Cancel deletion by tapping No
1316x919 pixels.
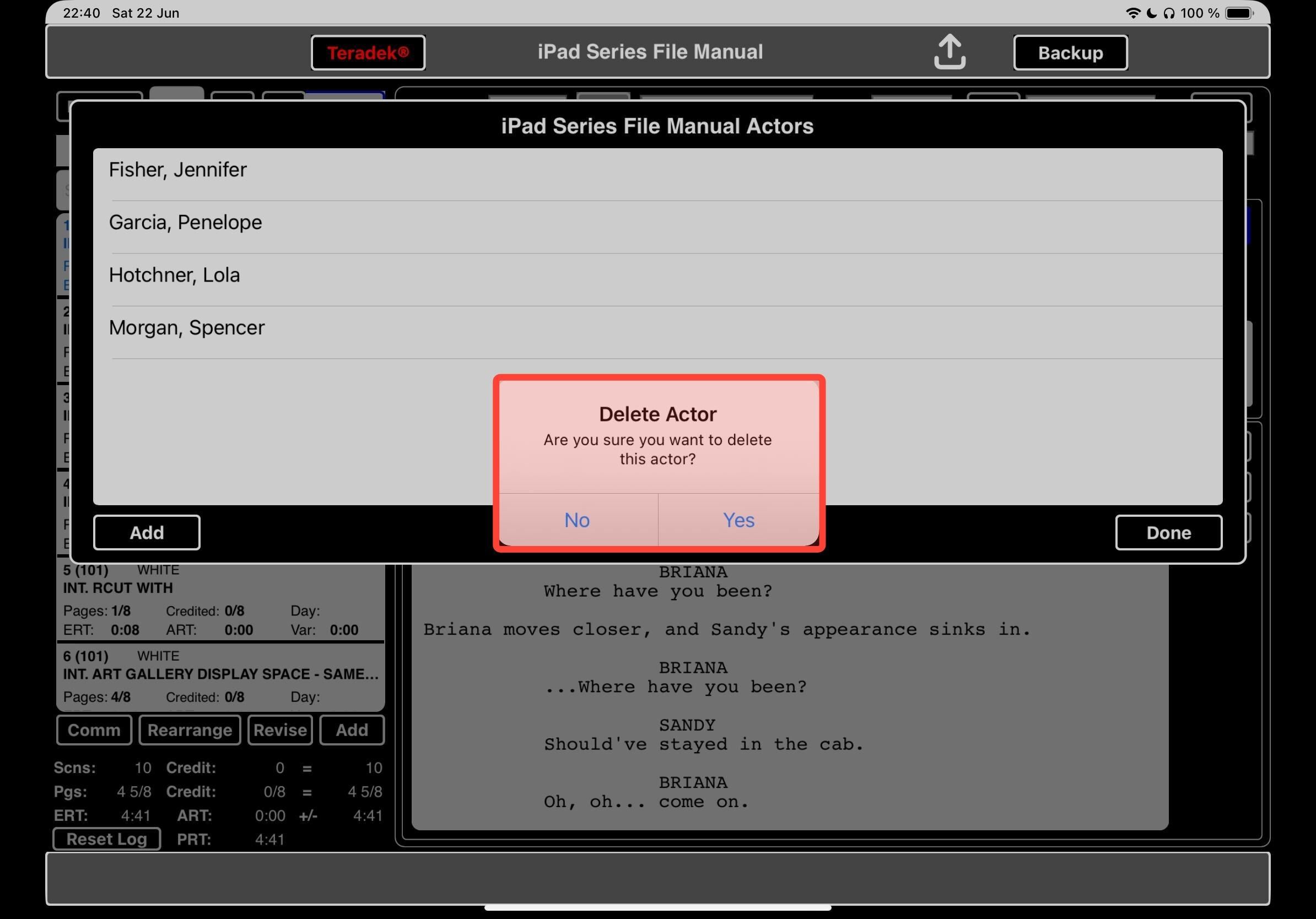[x=576, y=520]
